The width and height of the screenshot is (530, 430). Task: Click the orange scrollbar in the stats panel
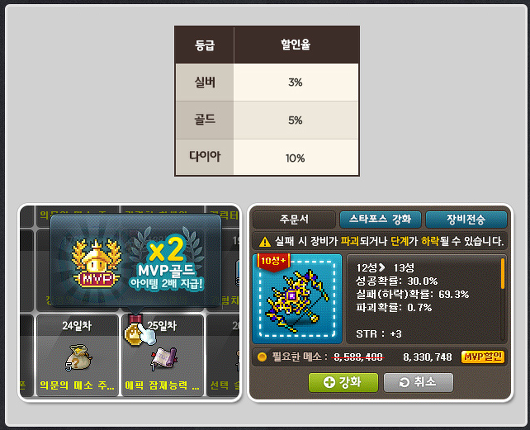(503, 274)
